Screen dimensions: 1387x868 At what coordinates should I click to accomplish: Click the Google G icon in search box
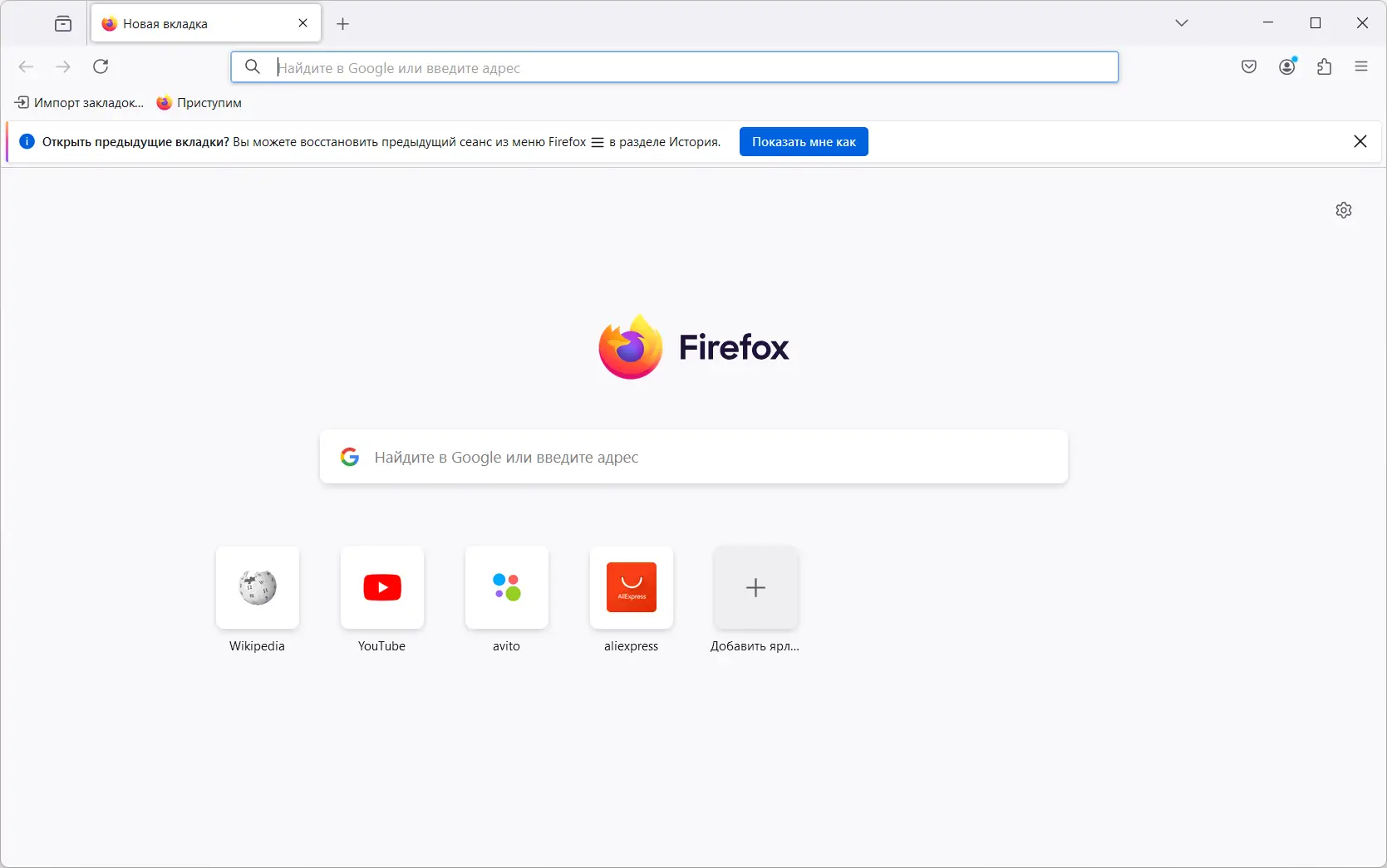pyautogui.click(x=350, y=457)
